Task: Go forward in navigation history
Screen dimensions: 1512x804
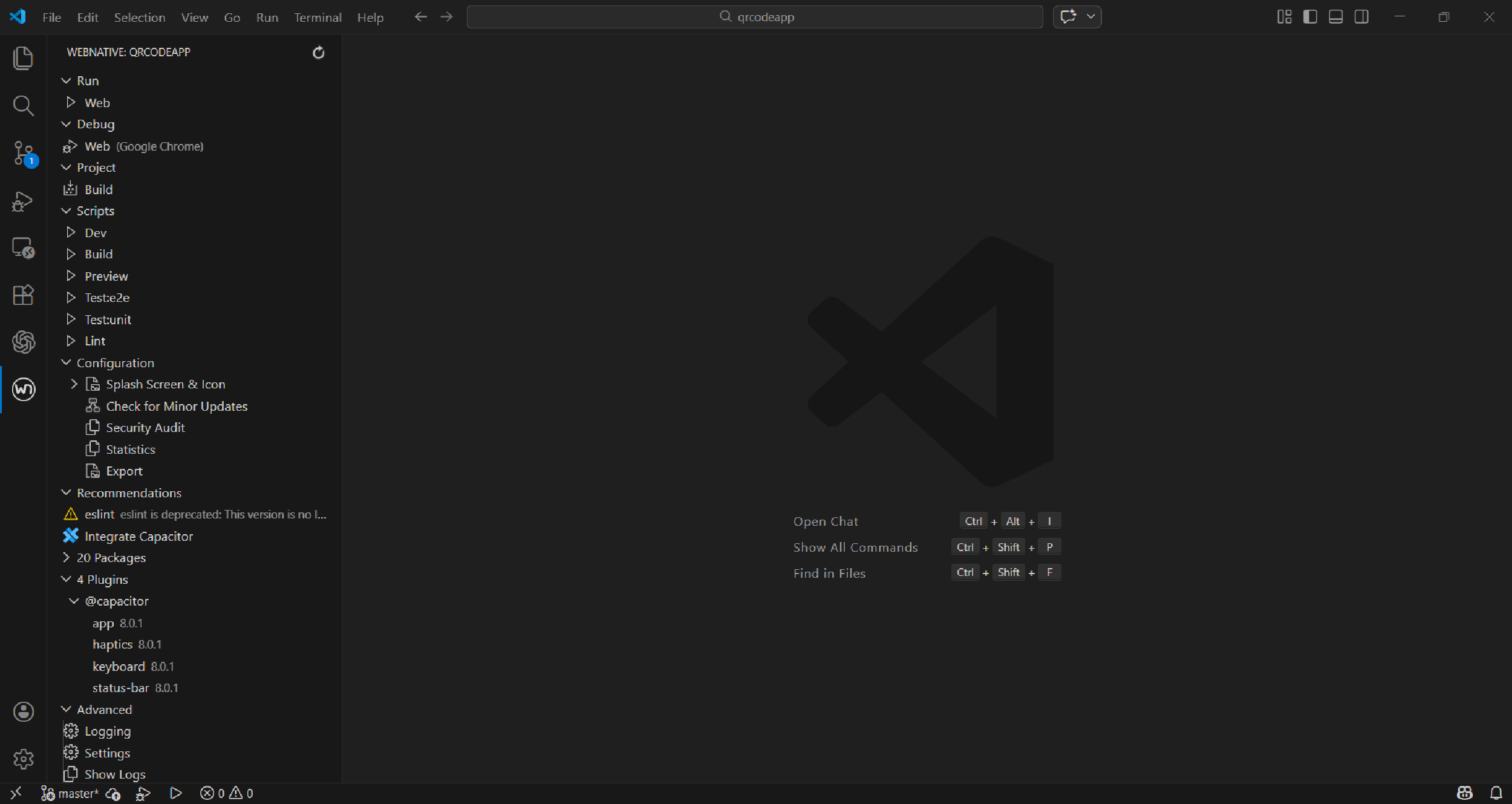Action: [447, 17]
